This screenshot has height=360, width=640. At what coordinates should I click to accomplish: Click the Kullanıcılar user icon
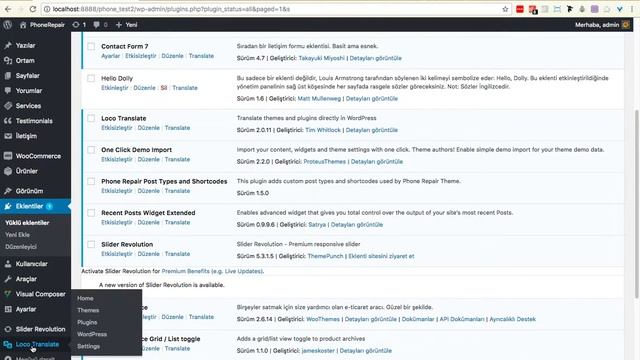point(8,264)
